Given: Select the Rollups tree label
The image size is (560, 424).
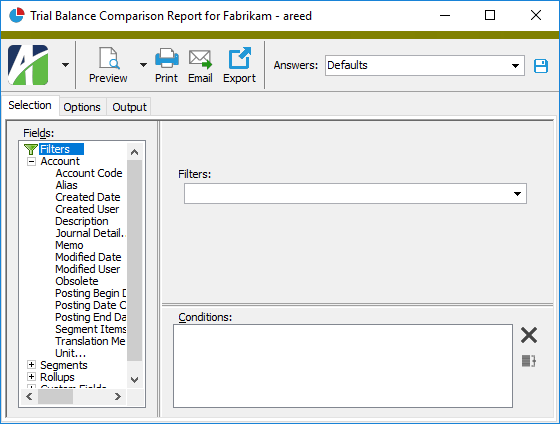Looking at the screenshot, I should (x=58, y=377).
